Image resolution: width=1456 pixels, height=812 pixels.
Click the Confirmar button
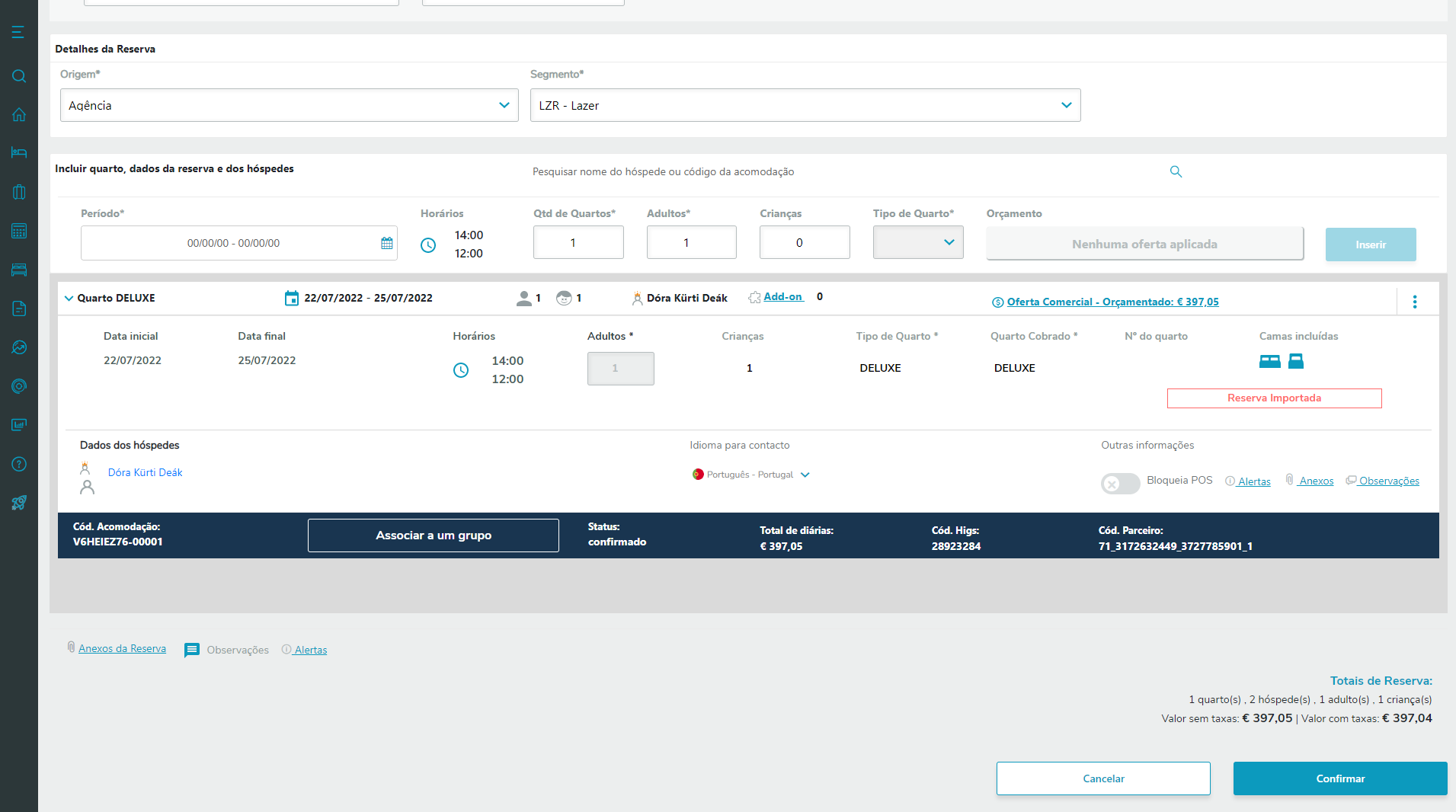pyautogui.click(x=1339, y=778)
